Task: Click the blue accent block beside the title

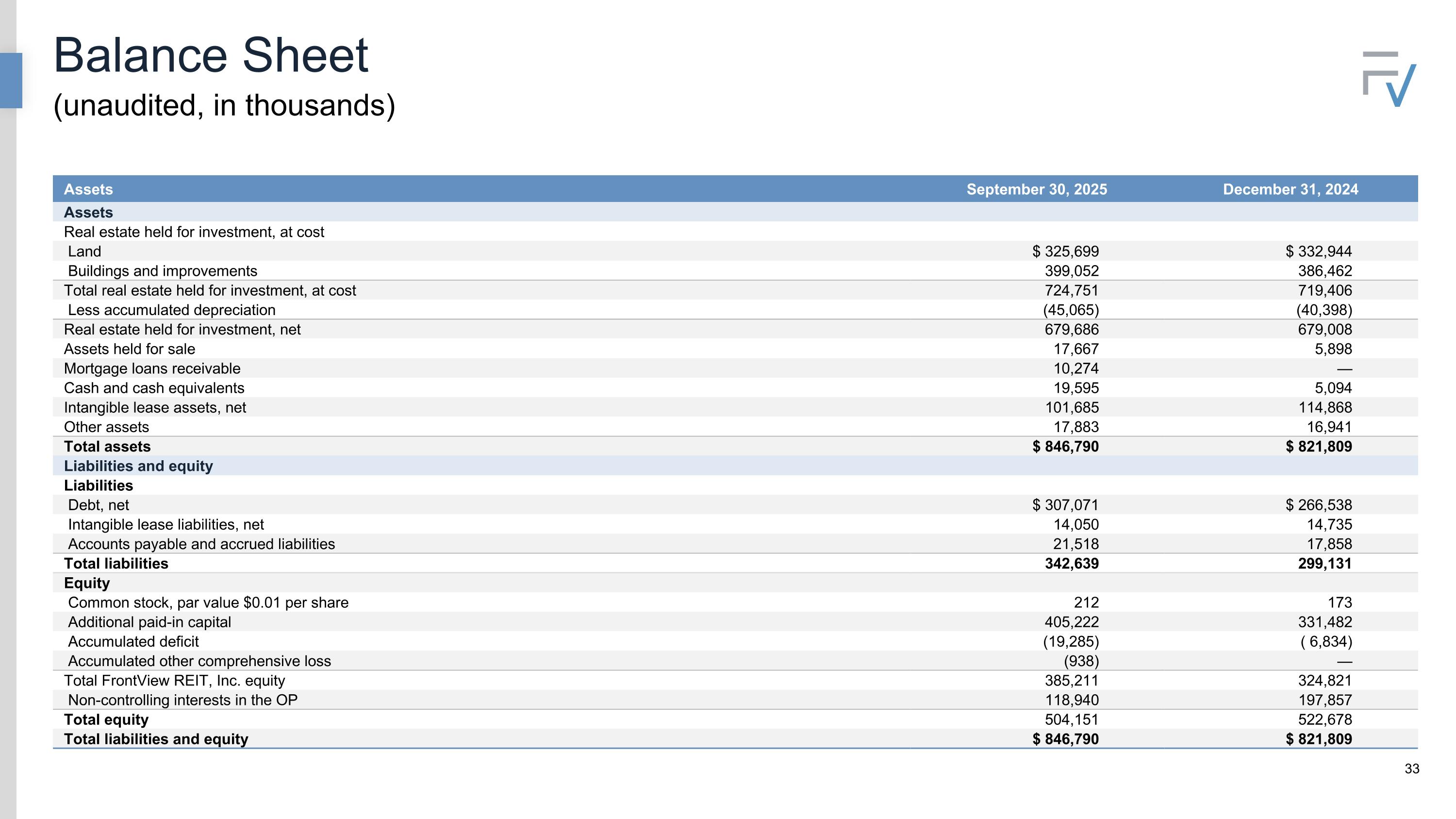Action: (11, 80)
